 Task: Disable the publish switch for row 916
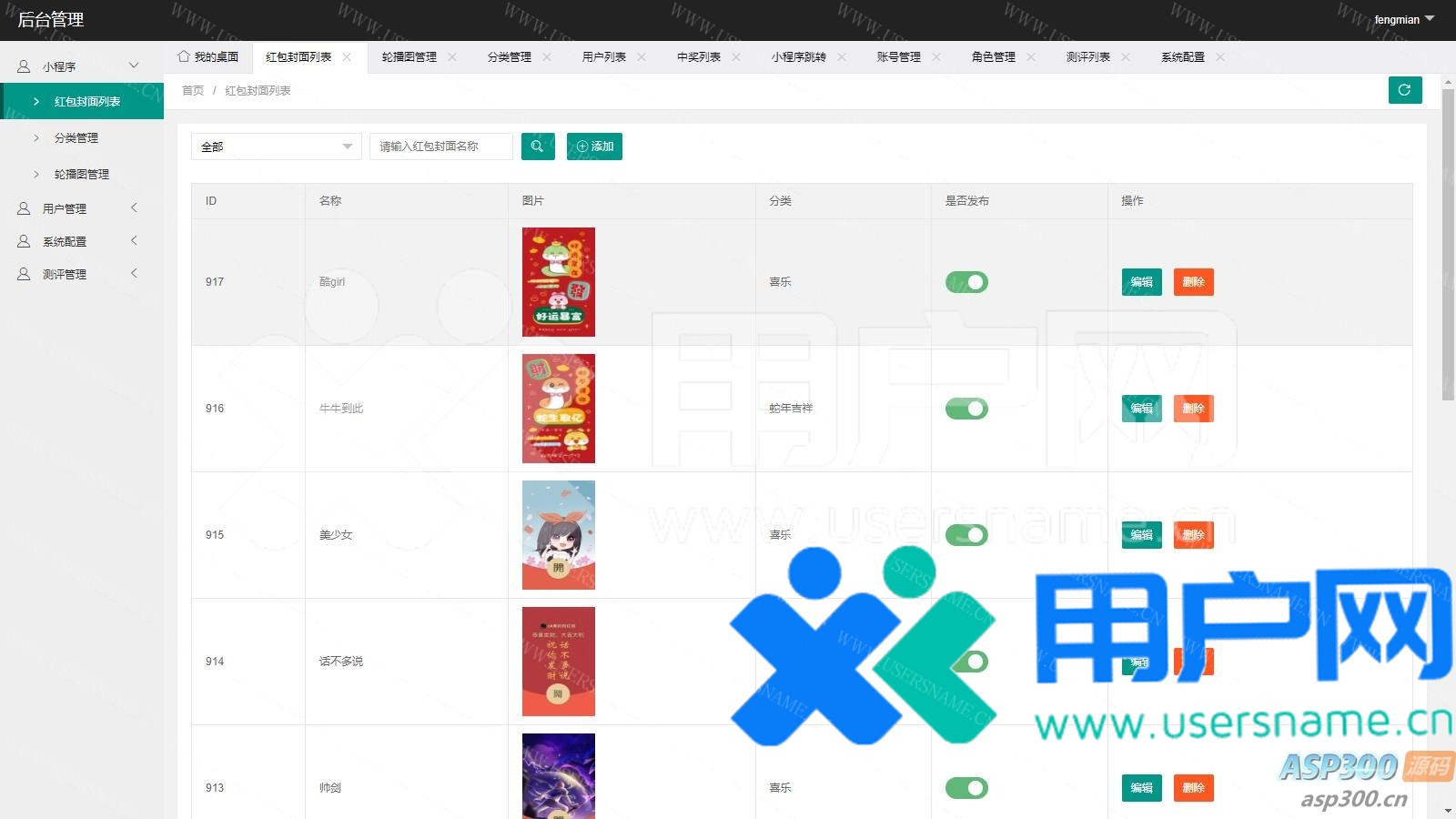(x=966, y=409)
